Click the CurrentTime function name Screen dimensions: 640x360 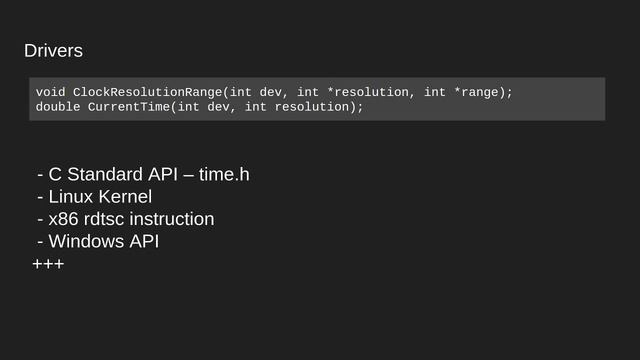pos(129,107)
